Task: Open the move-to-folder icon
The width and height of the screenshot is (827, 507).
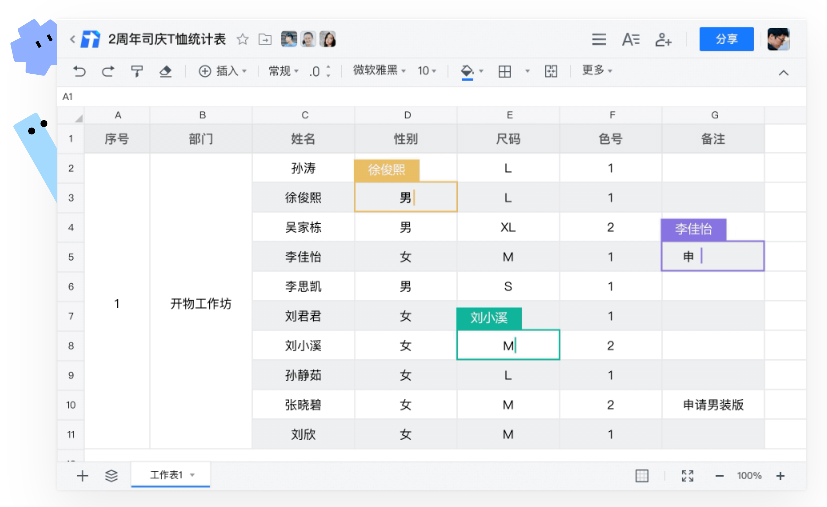Action: click(x=265, y=39)
